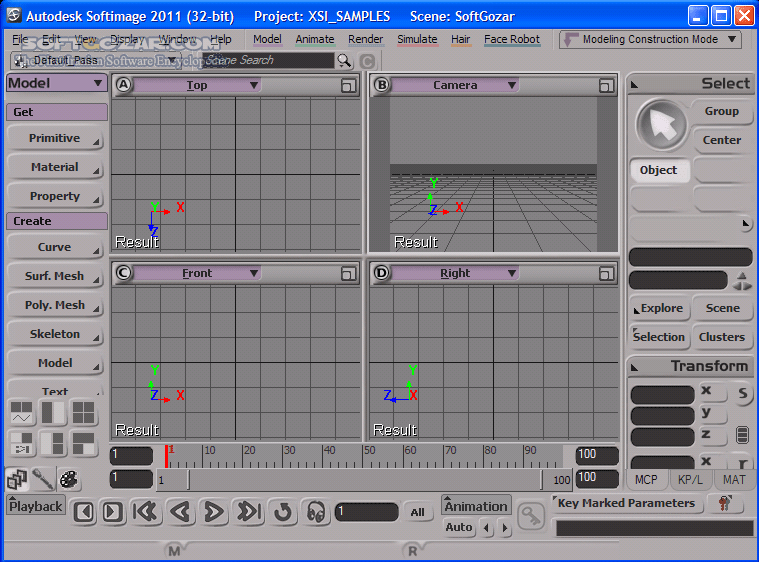Click the stacked windows icon
The width and height of the screenshot is (759, 562).
(x=17, y=479)
